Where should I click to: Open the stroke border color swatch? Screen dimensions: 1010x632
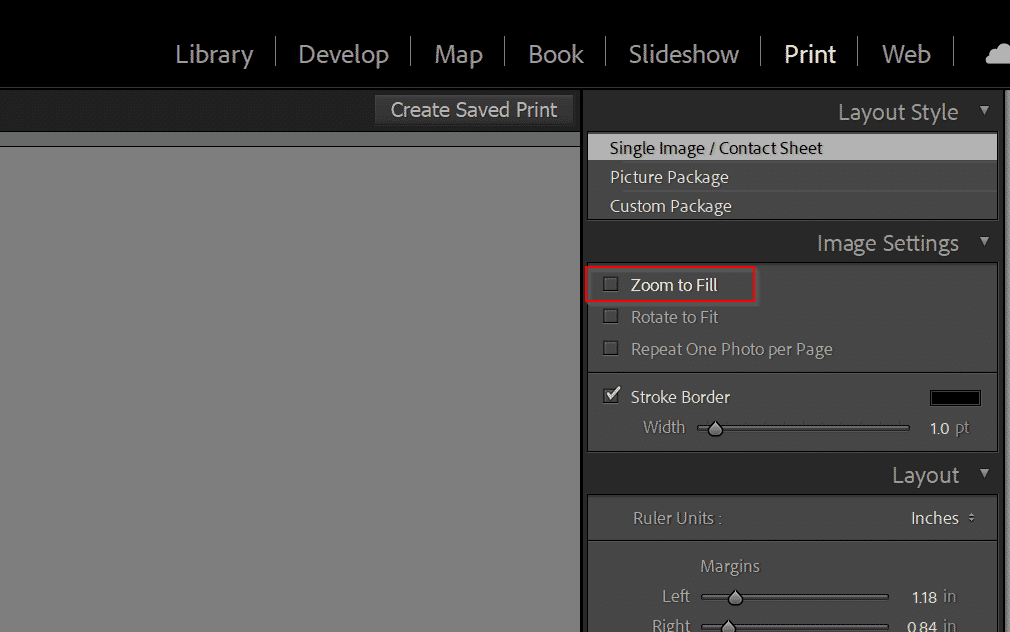[x=954, y=397]
